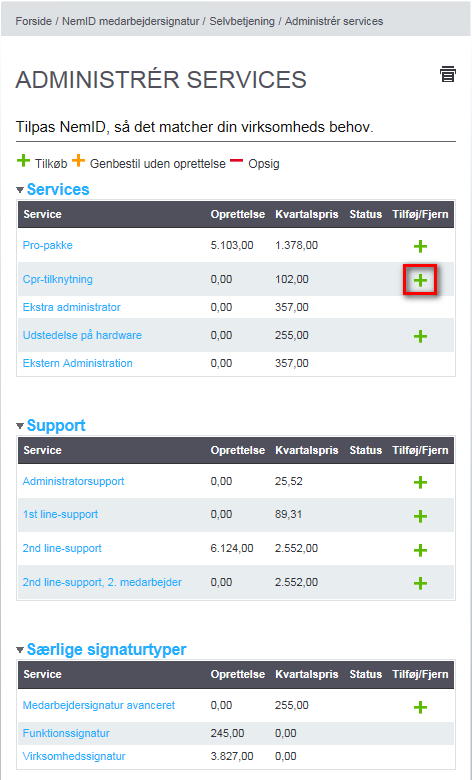Click the print icon beside the heading
472x780 pixels.
pyautogui.click(x=448, y=74)
